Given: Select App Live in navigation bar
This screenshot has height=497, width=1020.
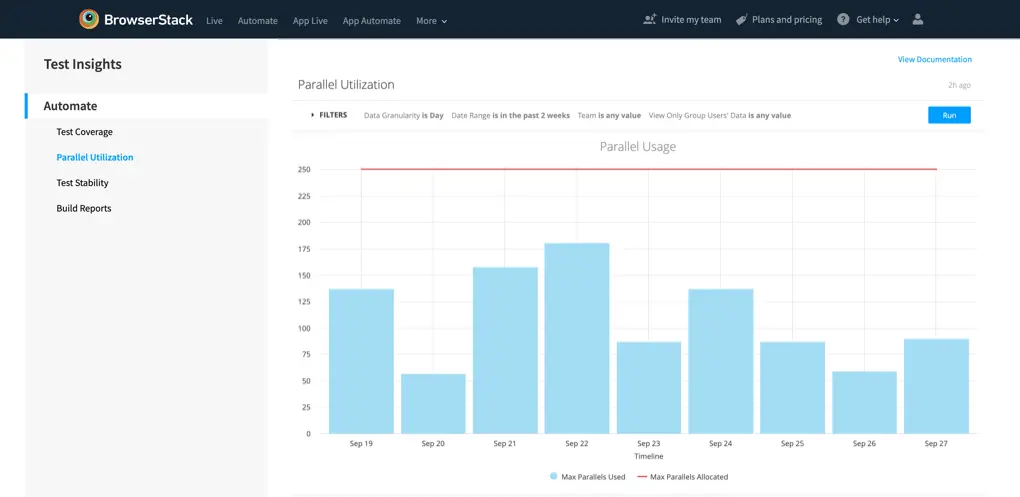Looking at the screenshot, I should (x=310, y=20).
